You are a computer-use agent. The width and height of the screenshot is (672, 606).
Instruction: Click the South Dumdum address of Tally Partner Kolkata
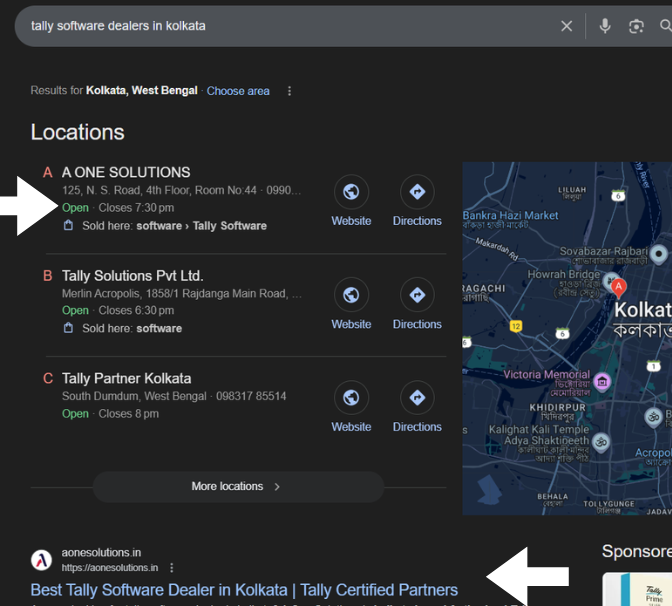134,396
